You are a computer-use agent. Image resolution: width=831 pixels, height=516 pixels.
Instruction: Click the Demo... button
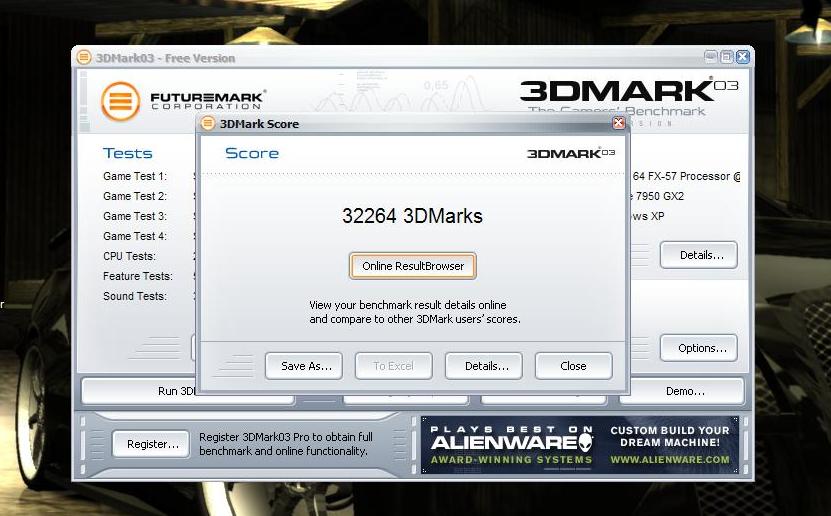tap(682, 391)
